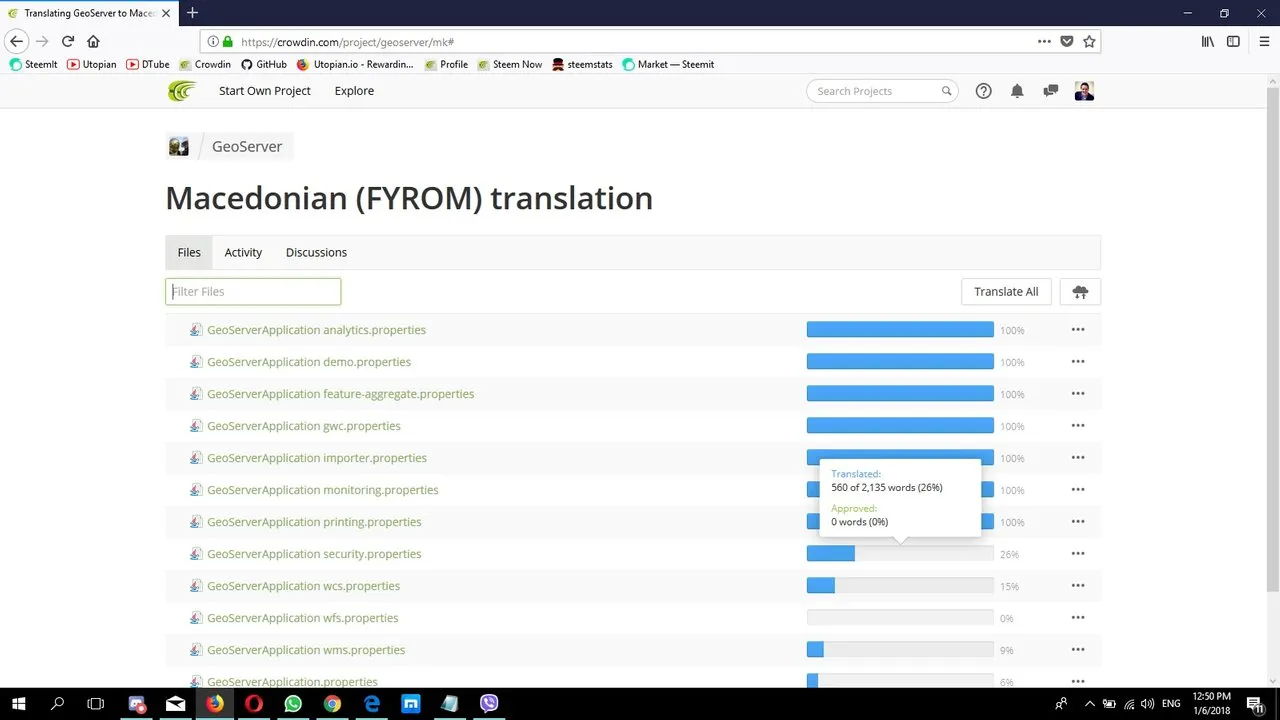This screenshot has height=720, width=1280.
Task: Click the security.properties 26% progress bar
Action: 900,554
